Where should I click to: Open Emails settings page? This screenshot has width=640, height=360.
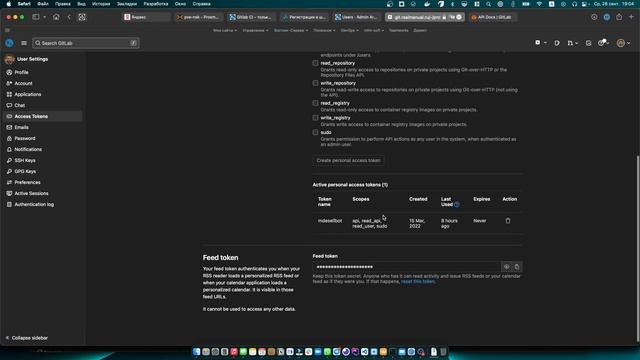[x=21, y=127]
